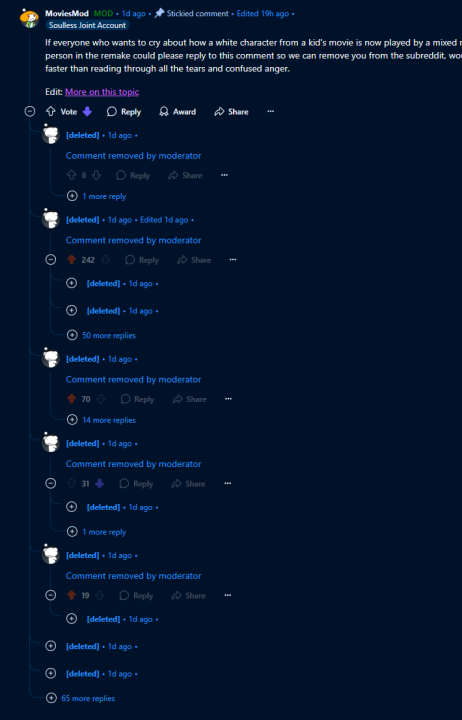The width and height of the screenshot is (462, 720).
Task: Collapse the removed comment with score 19
Action: coord(51,596)
